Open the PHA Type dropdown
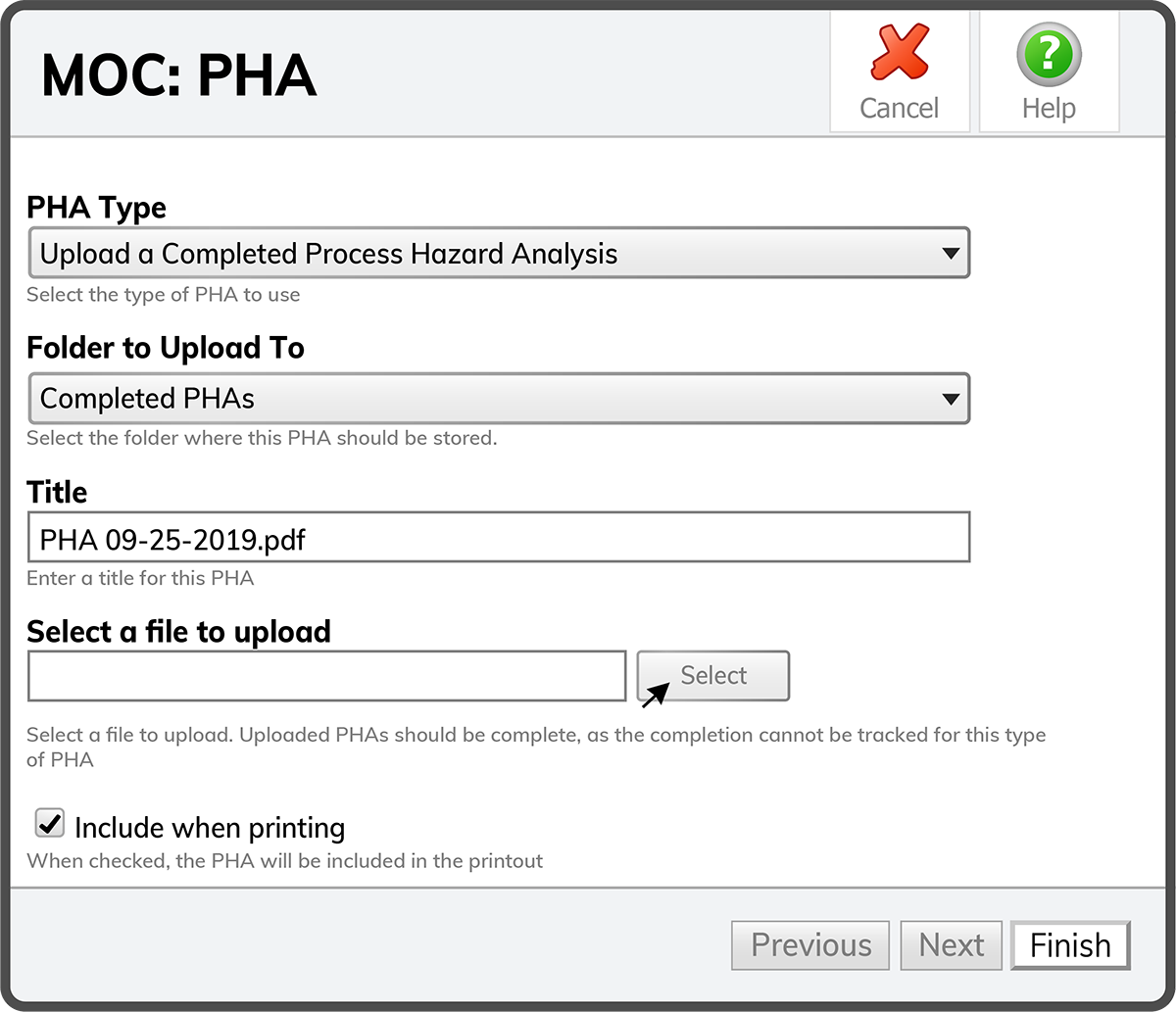Screen dimensions: 1176x1012 (x=498, y=254)
